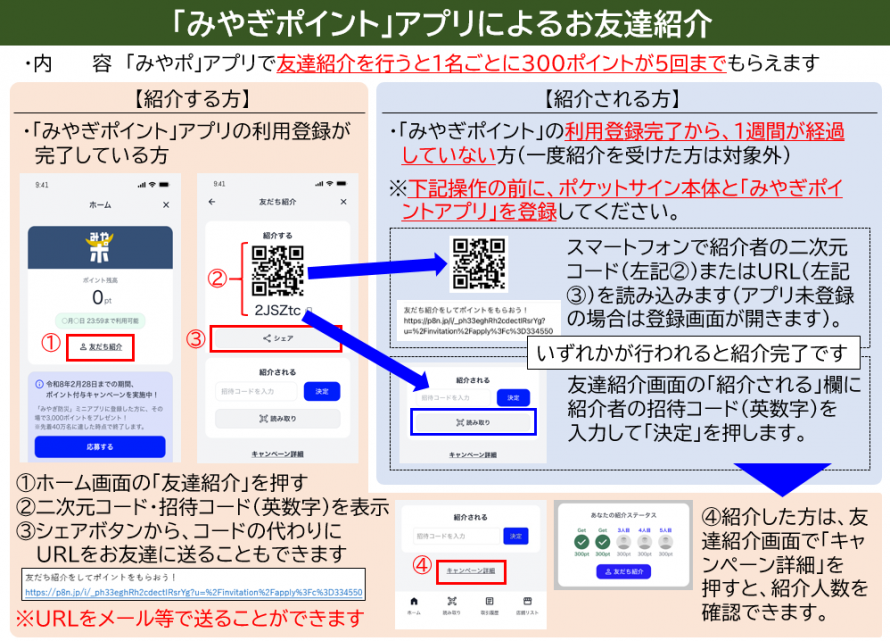The width and height of the screenshot is (890, 641).
Task: Open 店舗リスト icon in bottom navigation
Action: point(524,602)
